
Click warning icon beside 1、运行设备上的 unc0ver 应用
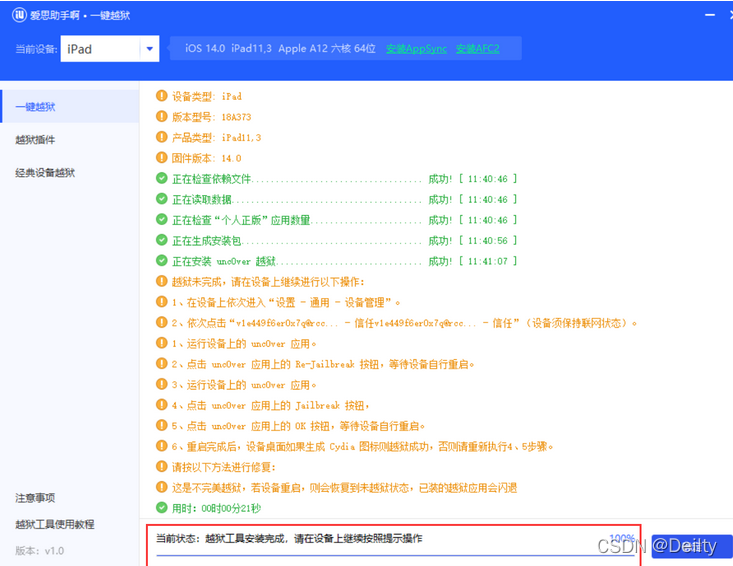(162, 343)
